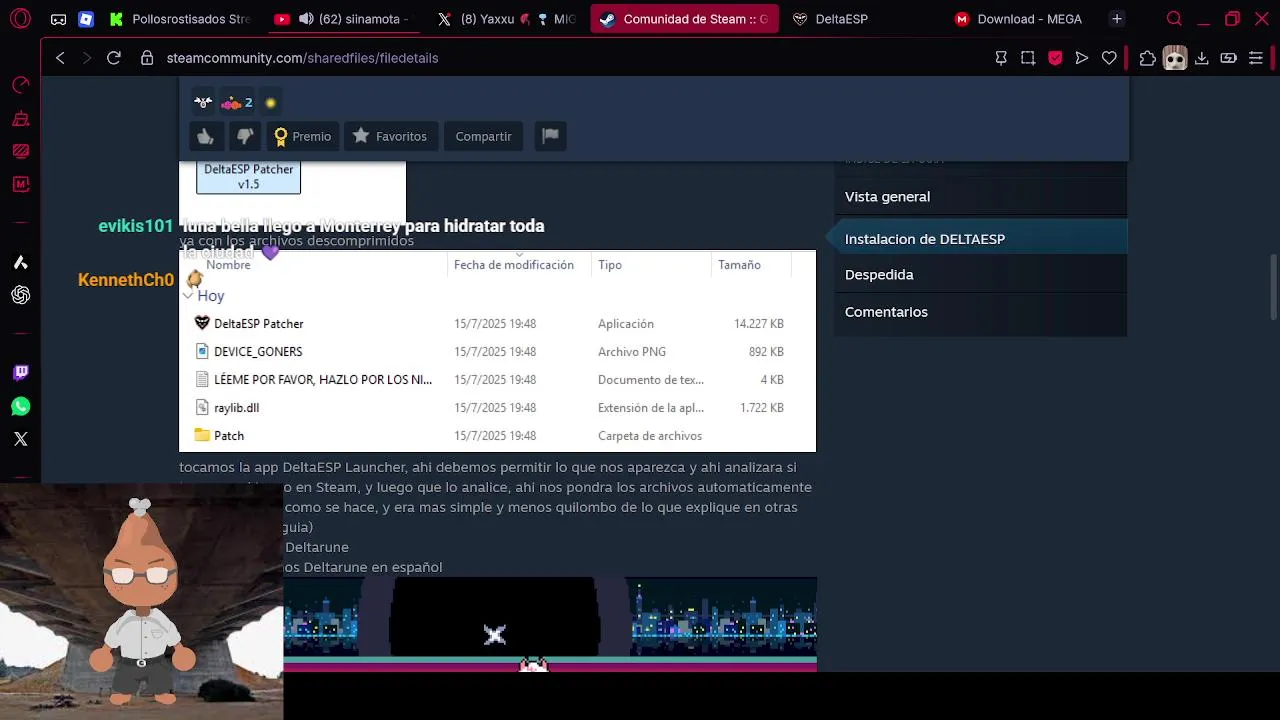Click the Tamaño column header

(739, 265)
